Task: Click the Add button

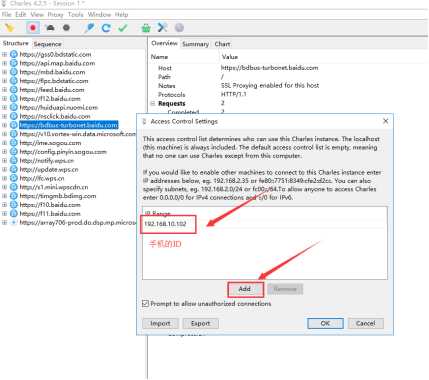Action: tap(245, 289)
